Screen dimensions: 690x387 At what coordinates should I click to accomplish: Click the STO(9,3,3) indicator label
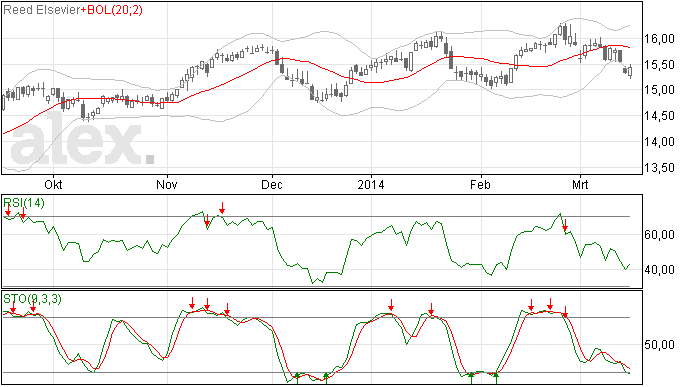33,299
